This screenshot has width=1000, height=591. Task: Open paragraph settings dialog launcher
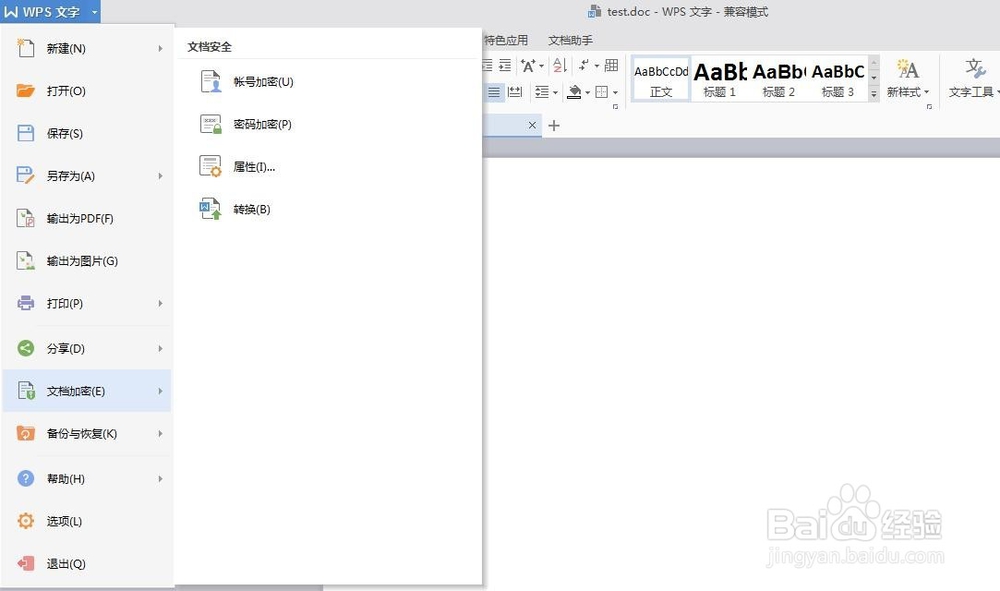[x=615, y=106]
